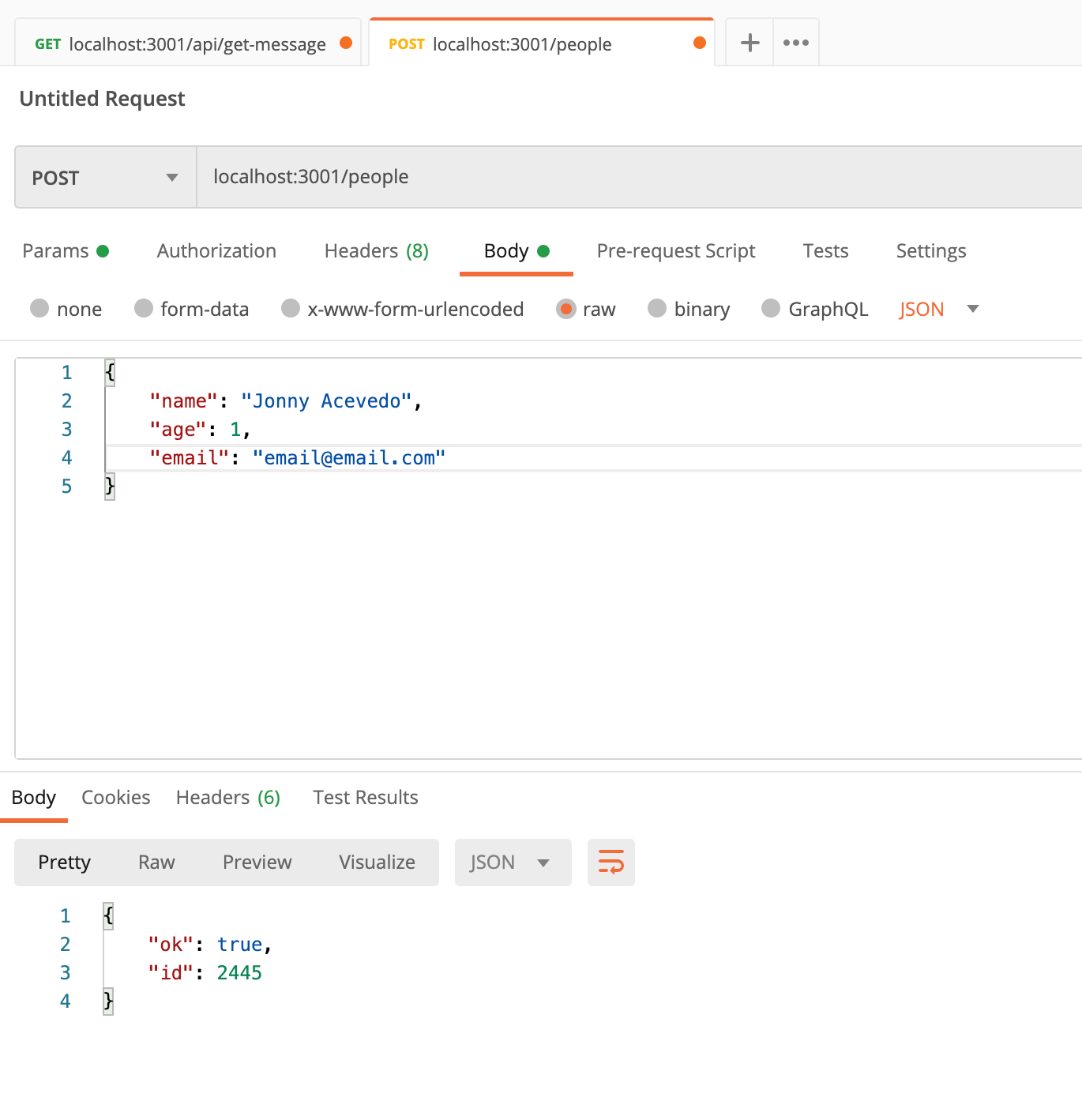This screenshot has width=1082, height=1120.
Task: Open the Settings tab
Action: pos(931,251)
